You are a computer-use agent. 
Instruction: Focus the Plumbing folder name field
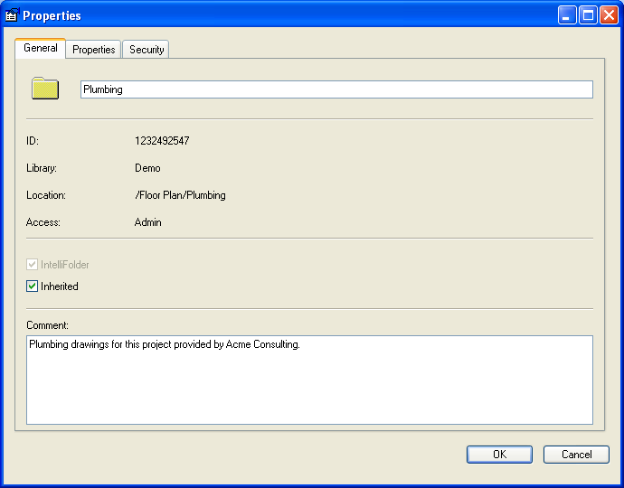tap(336, 89)
